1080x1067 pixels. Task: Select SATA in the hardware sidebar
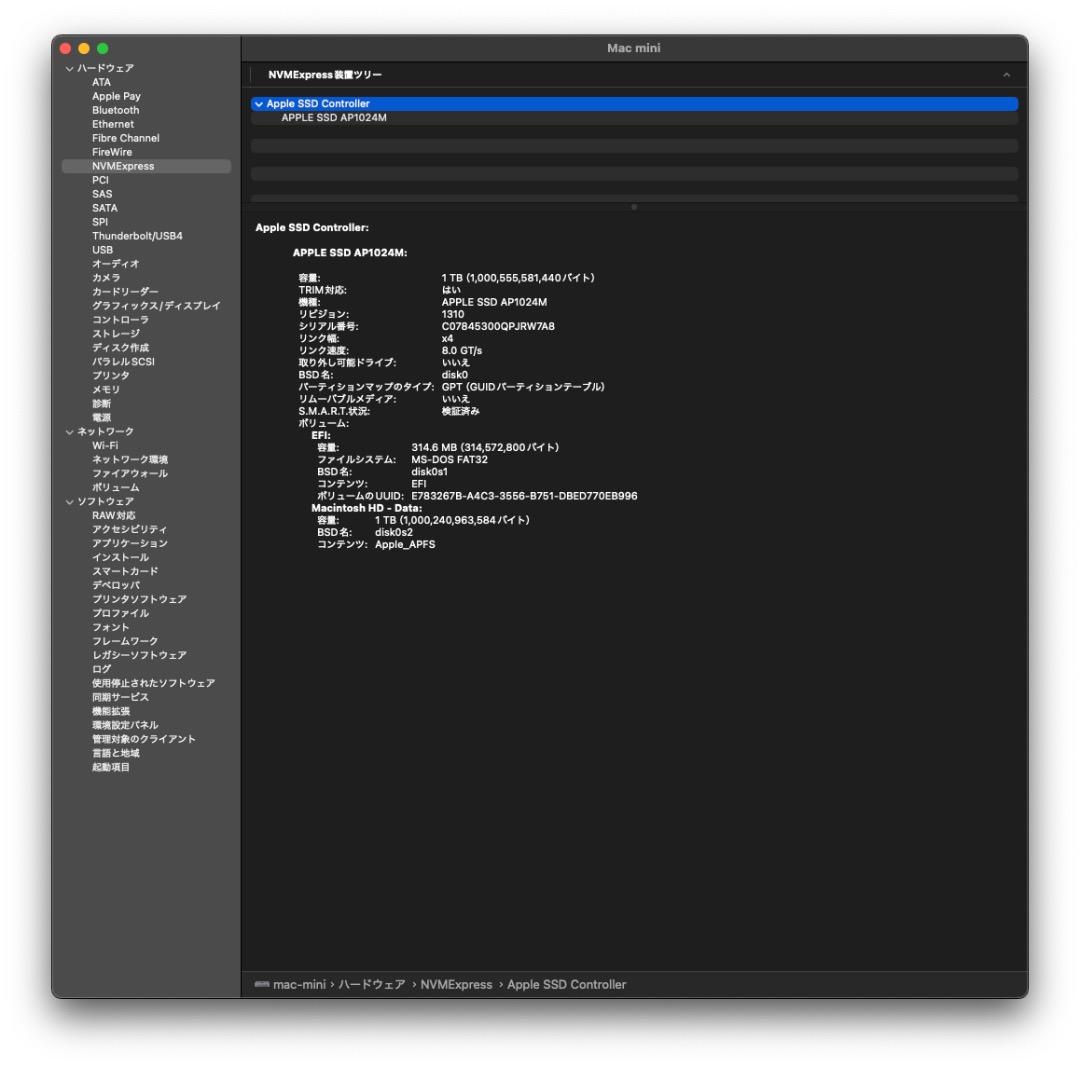pyautogui.click(x=105, y=207)
